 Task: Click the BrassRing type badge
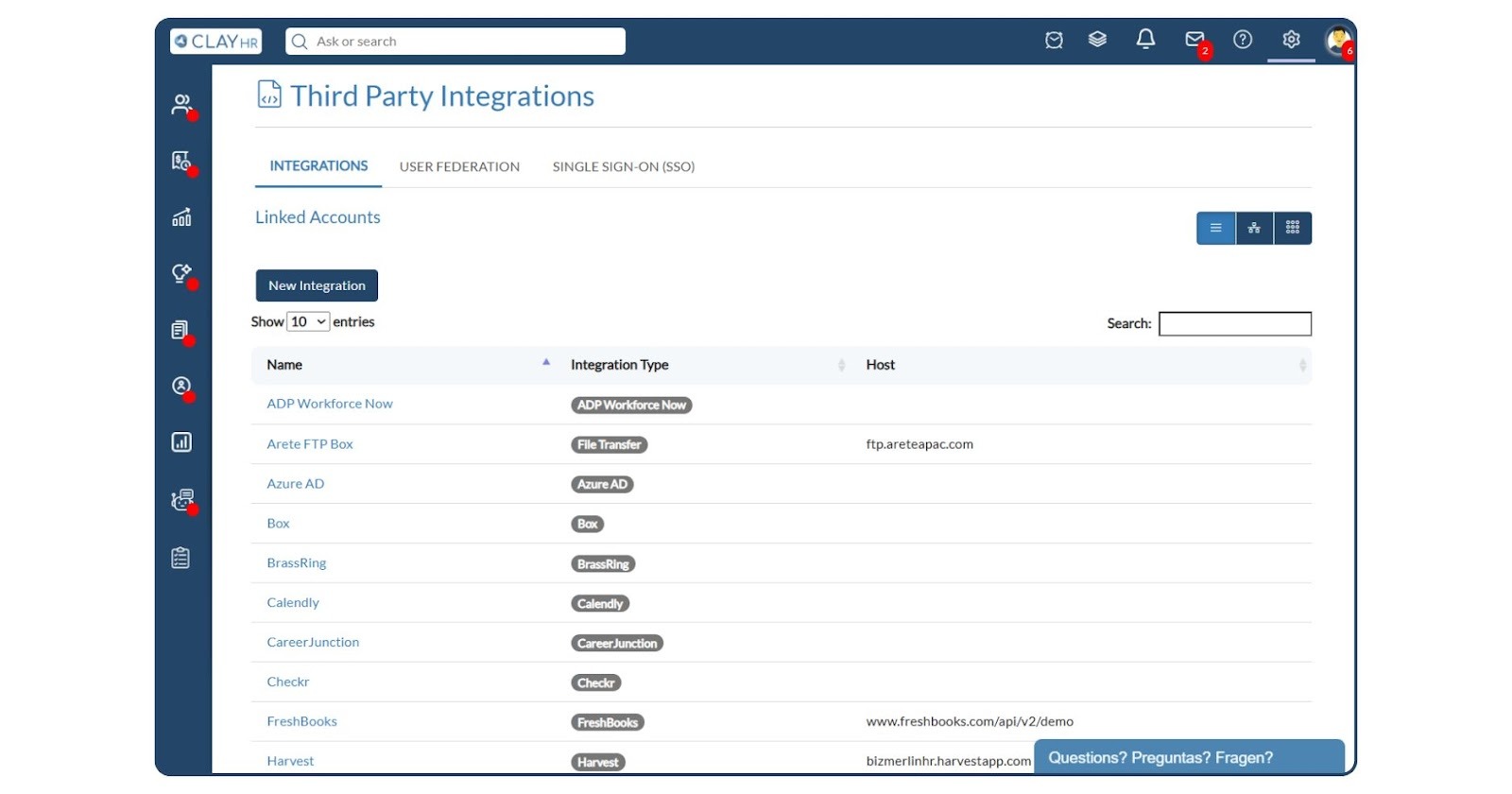pyautogui.click(x=603, y=564)
